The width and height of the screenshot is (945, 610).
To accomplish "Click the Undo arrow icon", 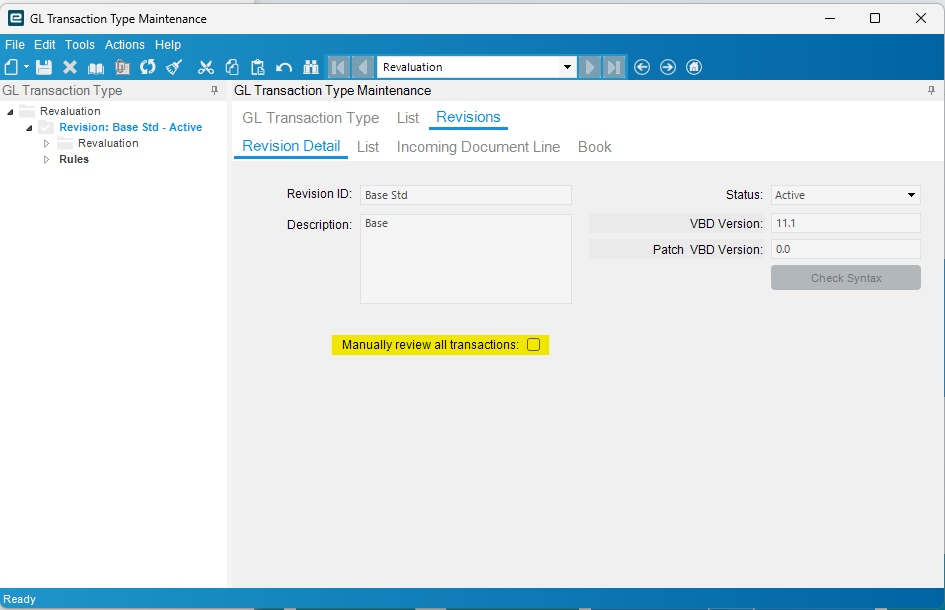I will click(284, 67).
